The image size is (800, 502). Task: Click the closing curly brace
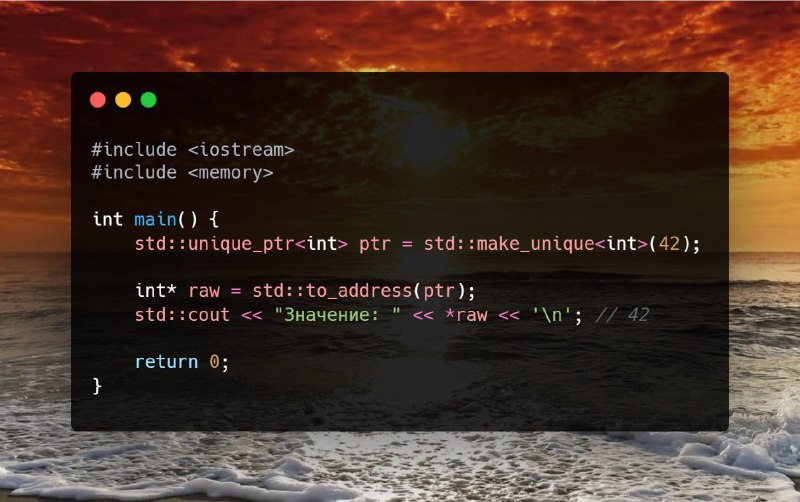97,386
